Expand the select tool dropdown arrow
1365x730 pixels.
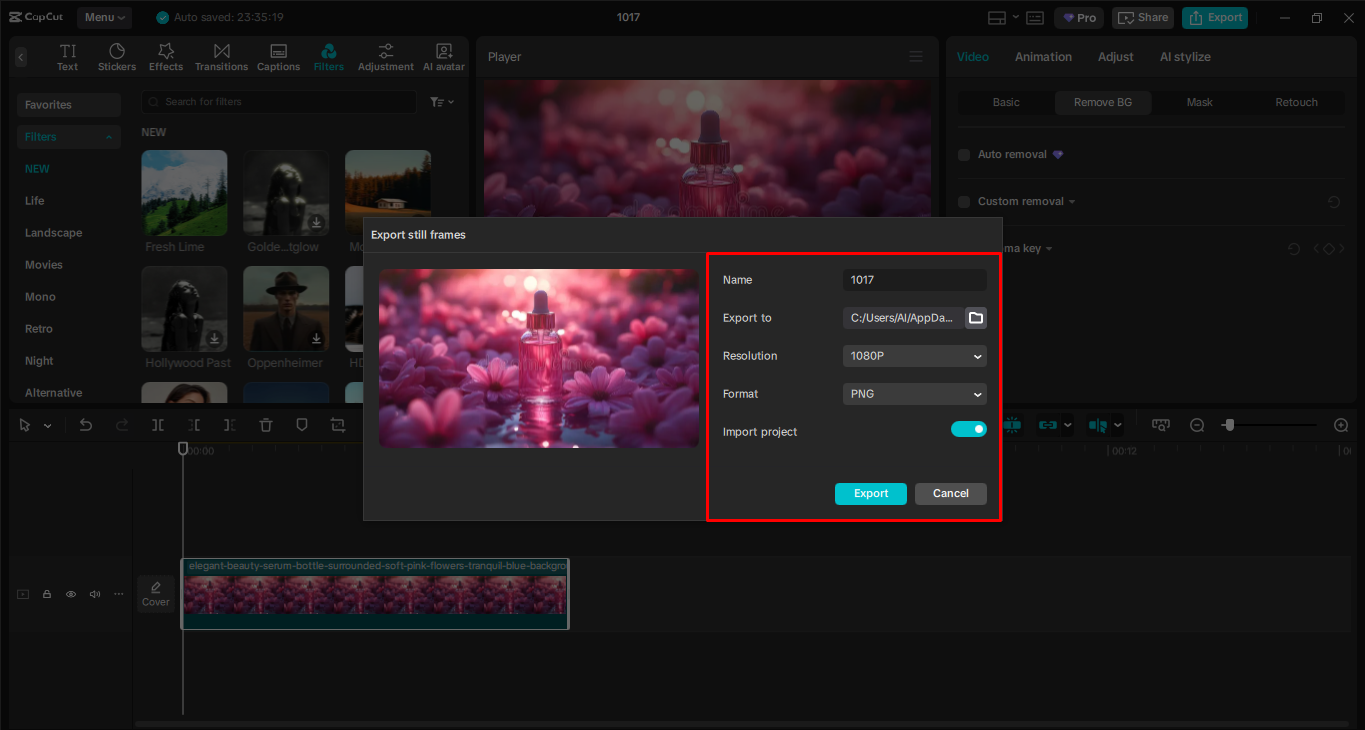[47, 426]
